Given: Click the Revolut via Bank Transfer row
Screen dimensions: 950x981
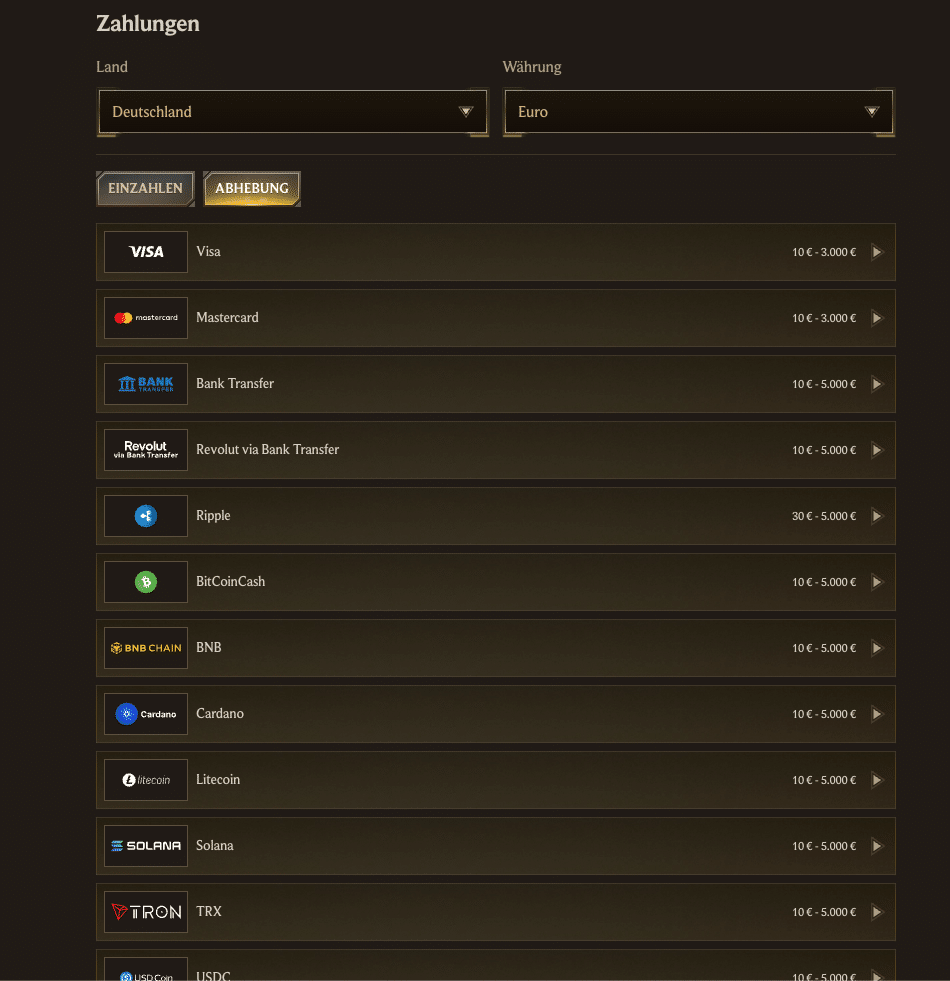Looking at the screenshot, I should 496,450.
